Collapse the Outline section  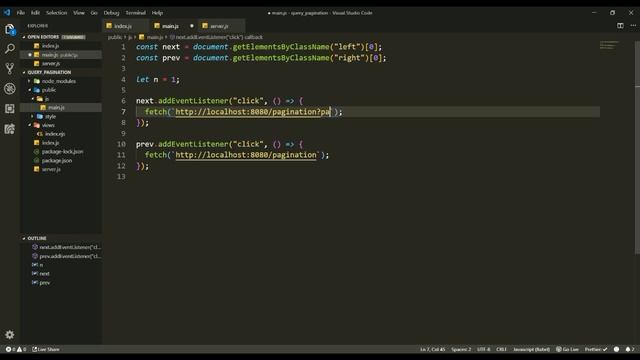click(24, 238)
